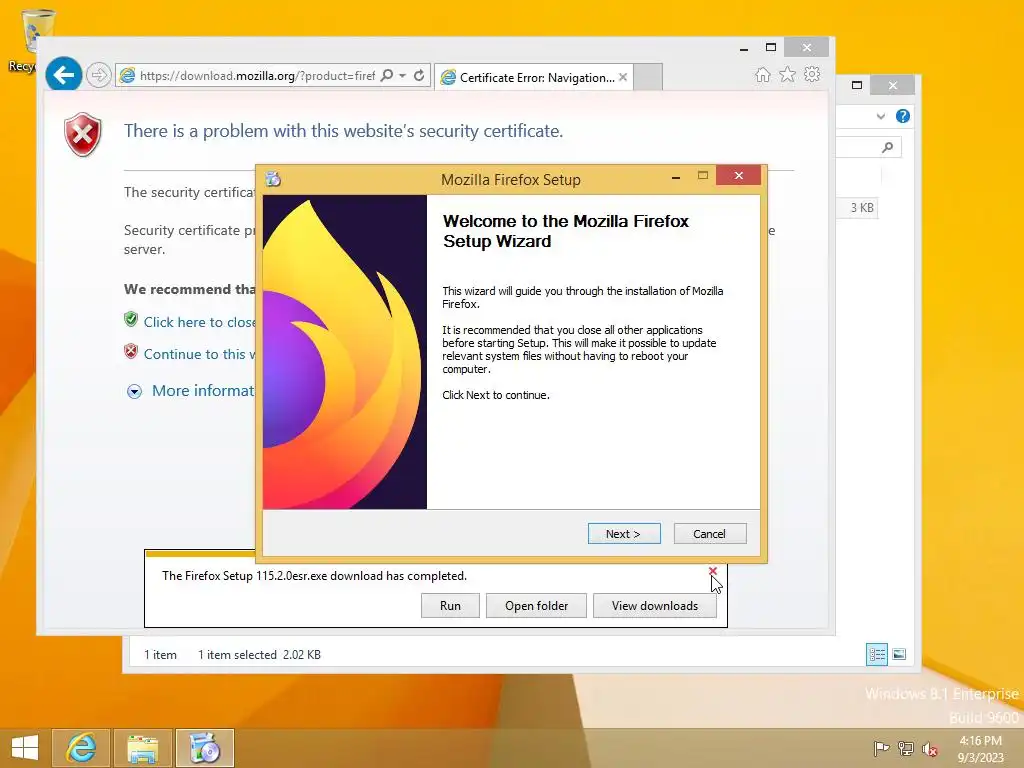The image size is (1024, 768).
Task: Cancel the Mozilla Firefox Setup wizard
Action: coord(709,534)
